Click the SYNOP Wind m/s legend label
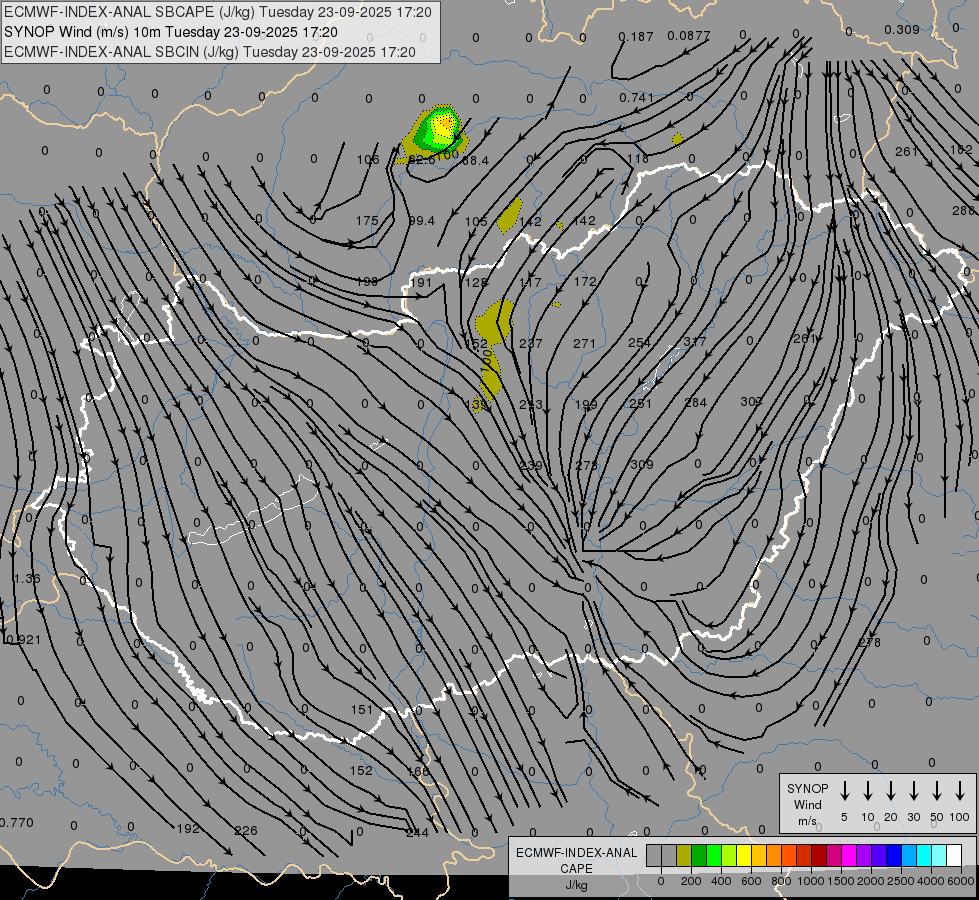This screenshot has height=900, width=979. (807, 804)
